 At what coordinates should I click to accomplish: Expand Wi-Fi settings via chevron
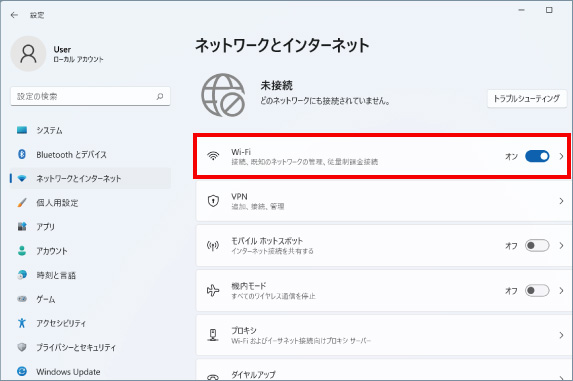point(561,156)
